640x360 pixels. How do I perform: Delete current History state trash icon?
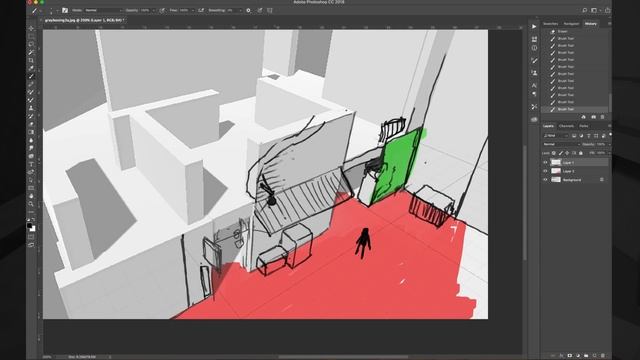602,117
